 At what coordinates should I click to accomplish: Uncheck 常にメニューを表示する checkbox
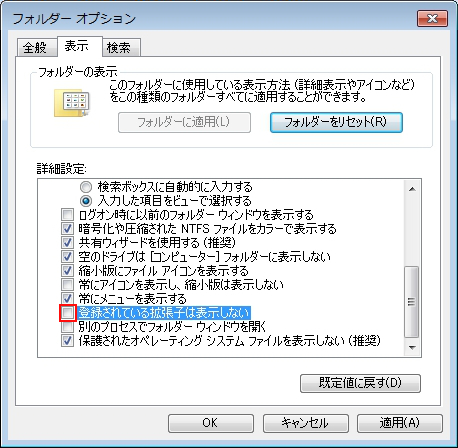(x=67, y=298)
